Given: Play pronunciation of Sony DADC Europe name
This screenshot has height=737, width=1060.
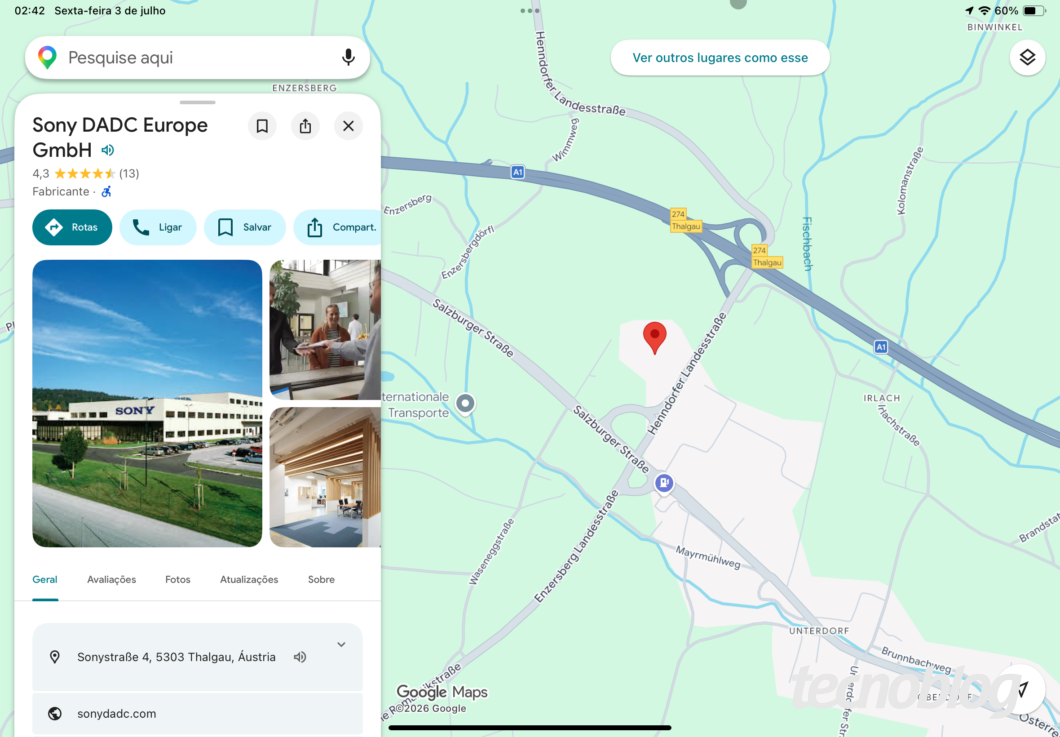Looking at the screenshot, I should pos(107,149).
